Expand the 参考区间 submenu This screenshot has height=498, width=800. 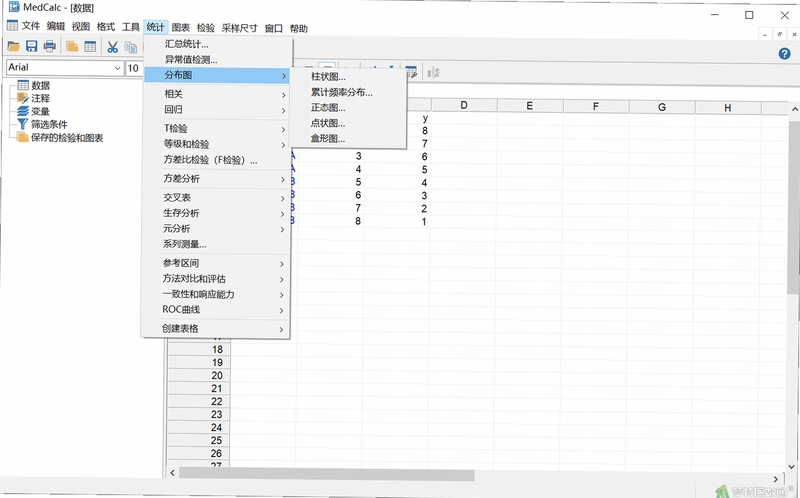(x=216, y=263)
